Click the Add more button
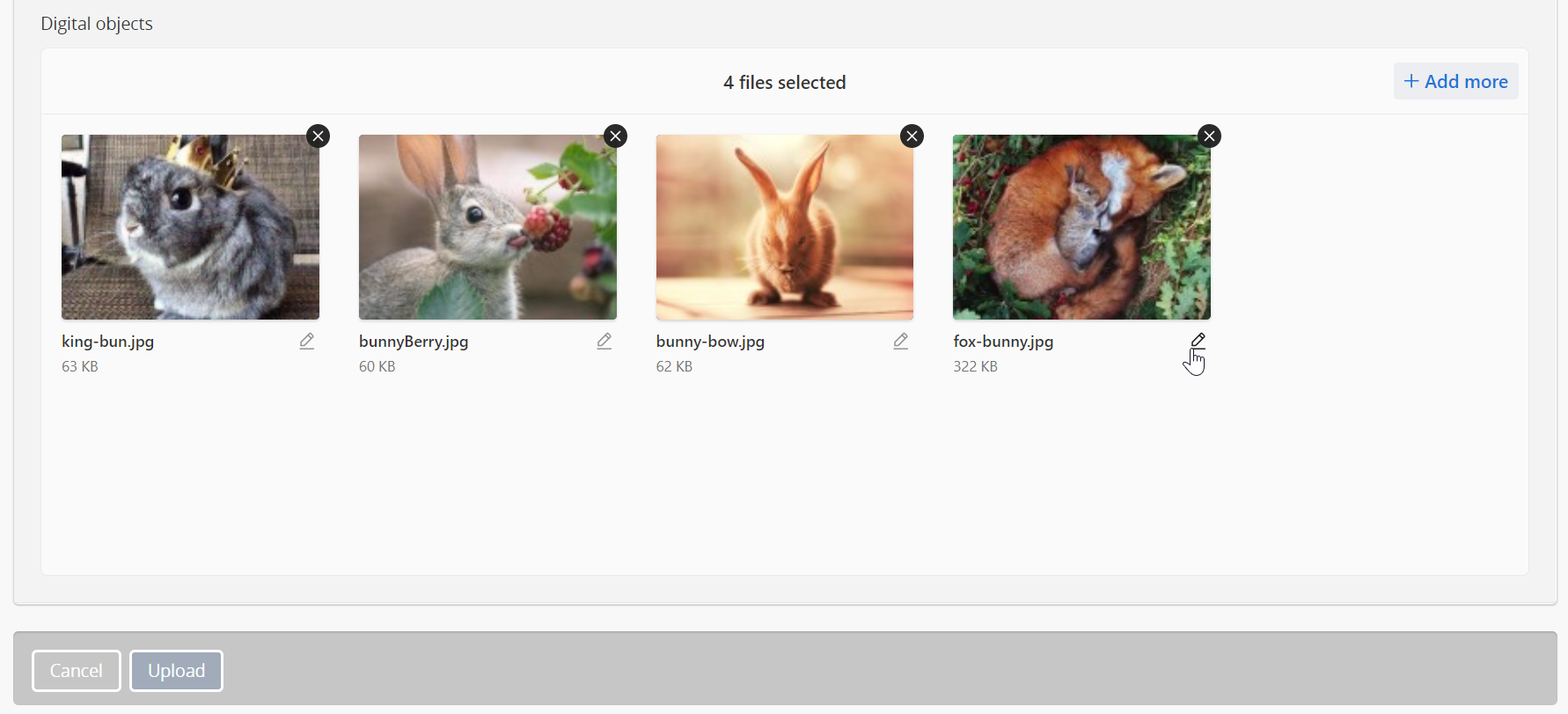Image resolution: width=1568 pixels, height=714 pixels. click(1455, 82)
